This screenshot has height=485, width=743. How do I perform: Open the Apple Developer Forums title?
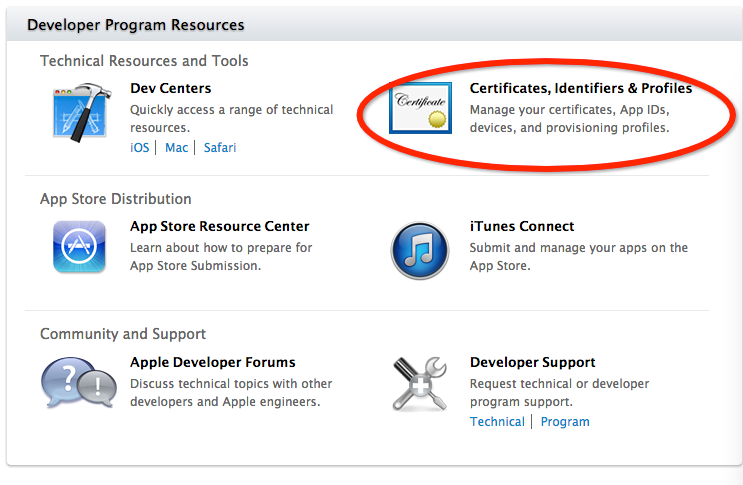click(213, 362)
